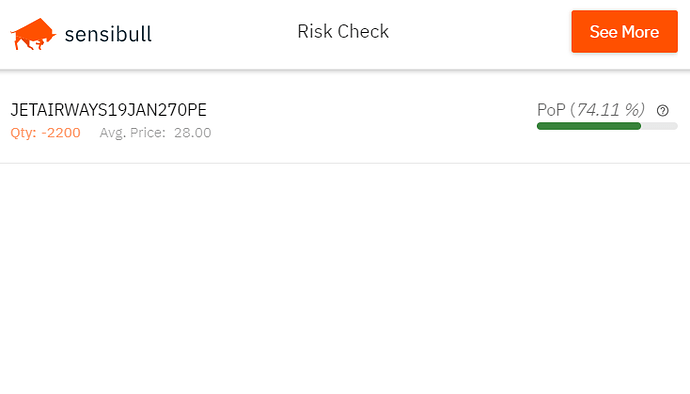Click the word Risk in the header
690x394 pixels.
(315, 31)
